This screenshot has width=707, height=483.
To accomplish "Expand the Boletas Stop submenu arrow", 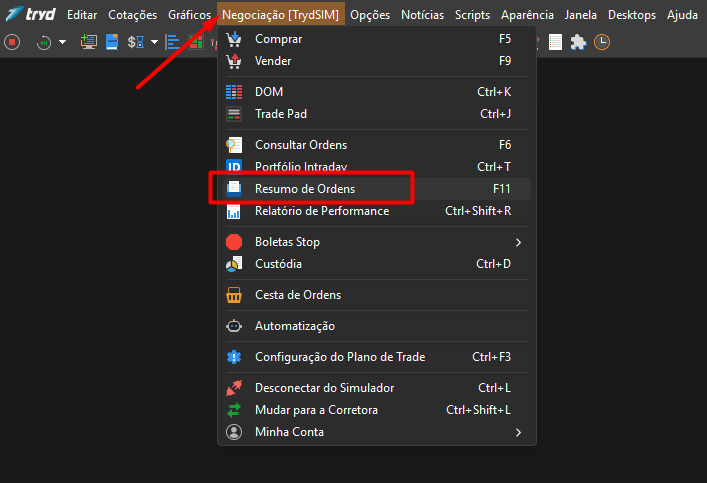I will click(x=518, y=243).
